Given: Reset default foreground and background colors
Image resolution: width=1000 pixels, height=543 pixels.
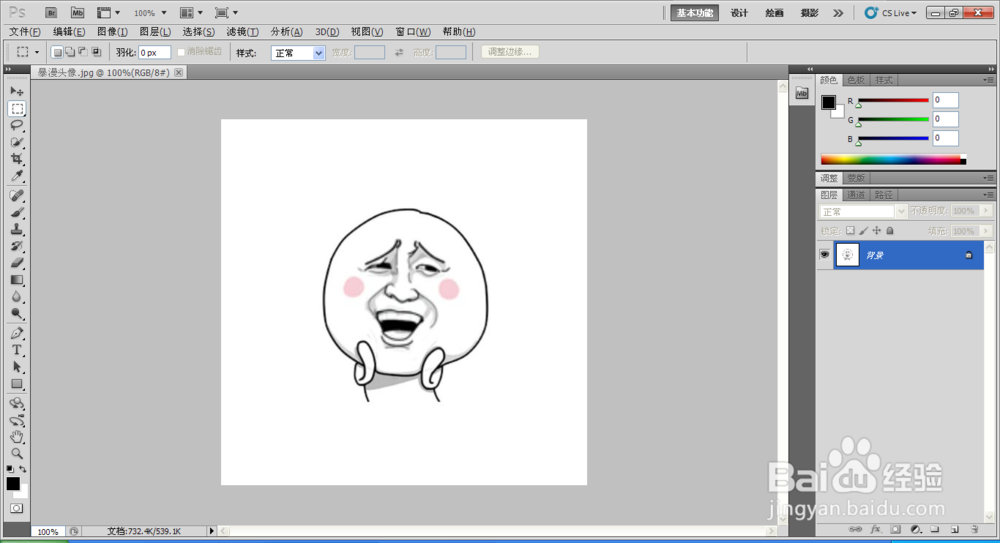Looking at the screenshot, I should [10, 469].
